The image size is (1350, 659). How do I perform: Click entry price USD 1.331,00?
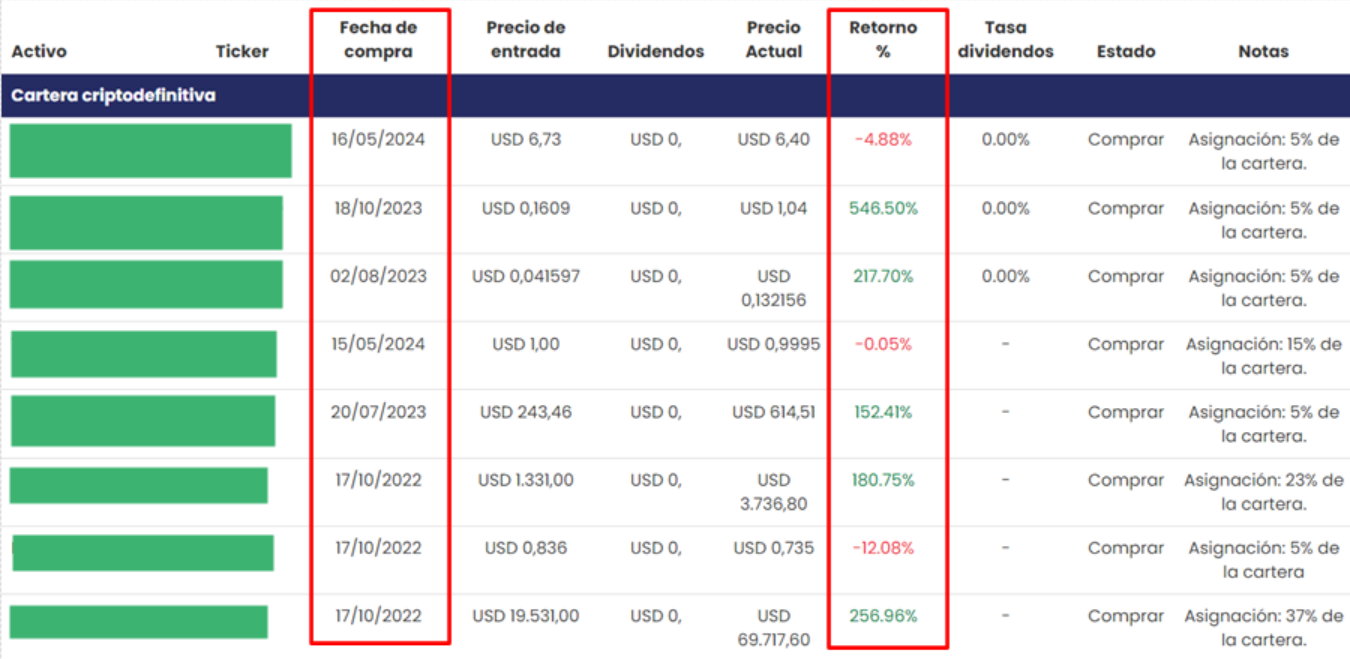[526, 480]
